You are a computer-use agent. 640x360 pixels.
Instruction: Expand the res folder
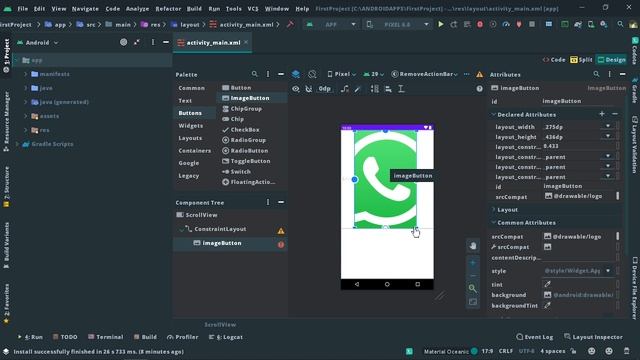pos(26,130)
